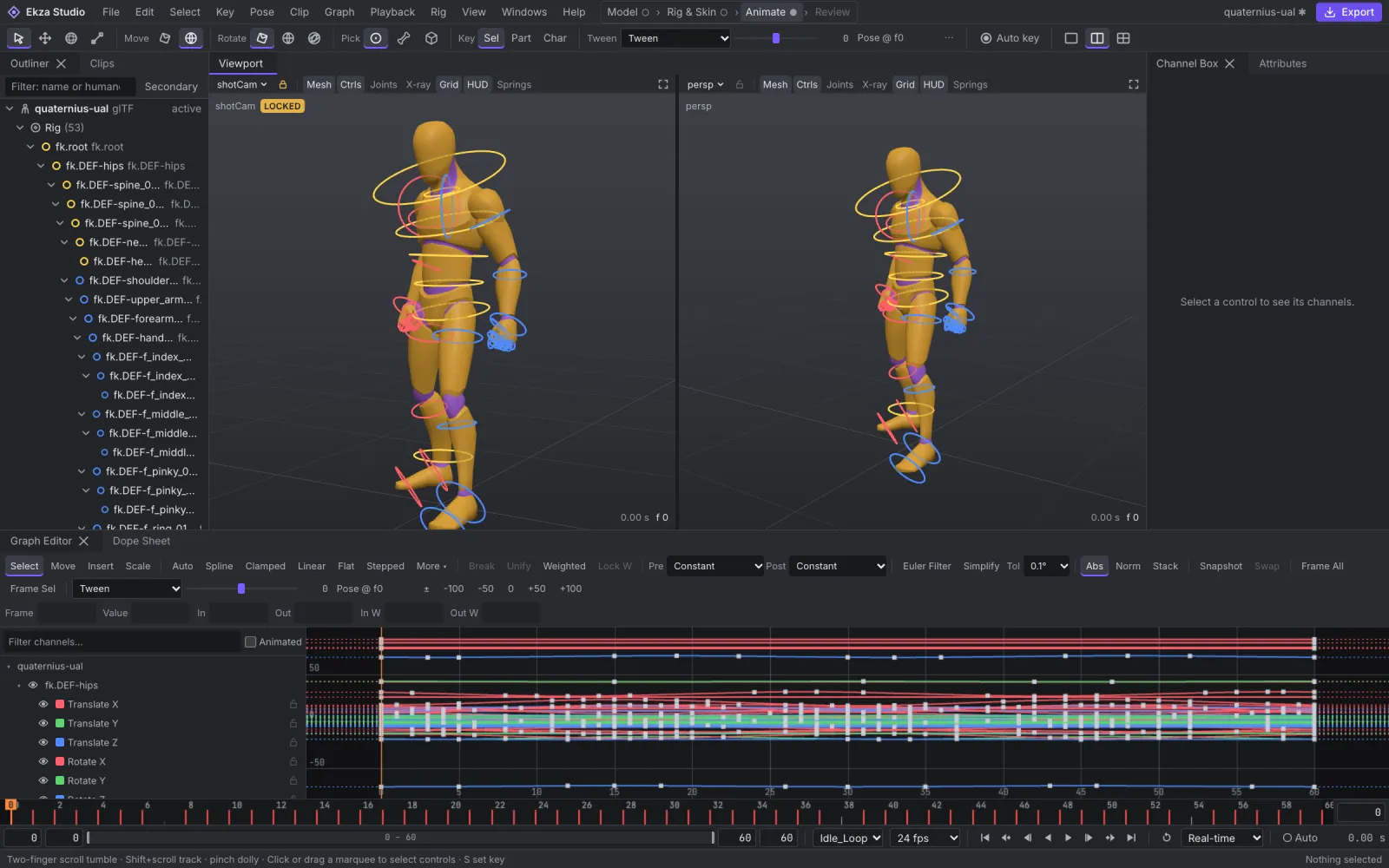
Task: Click the Graph Editor Frame Sel slider handle
Action: click(241, 589)
